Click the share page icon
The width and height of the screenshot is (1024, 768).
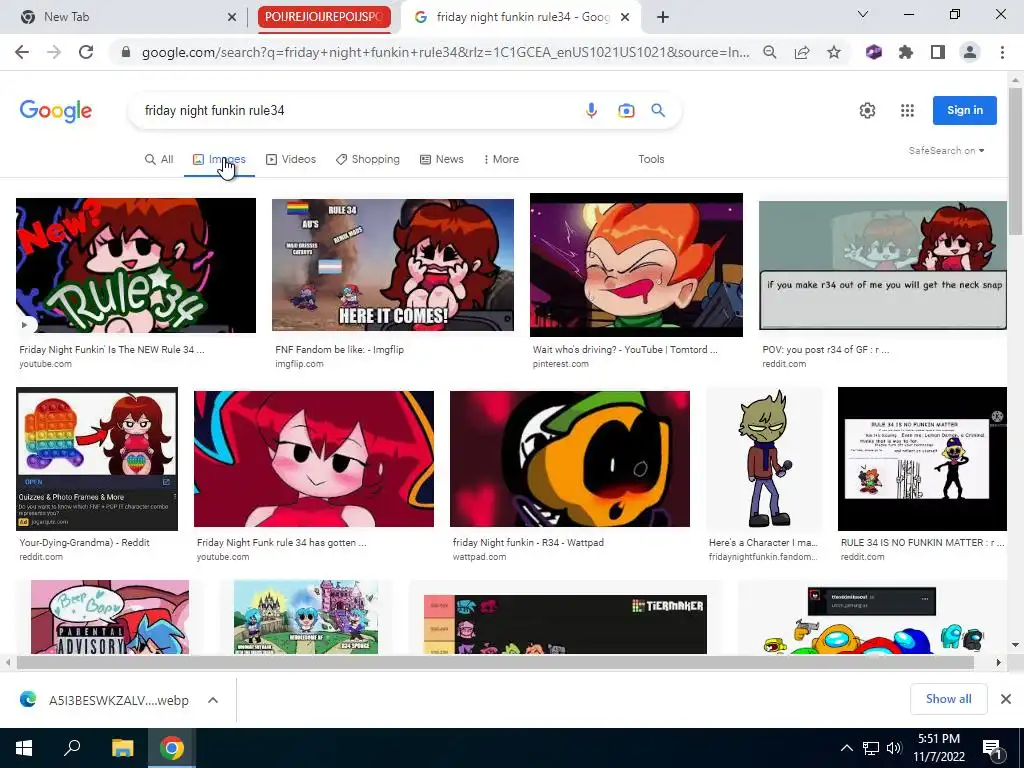coord(802,52)
